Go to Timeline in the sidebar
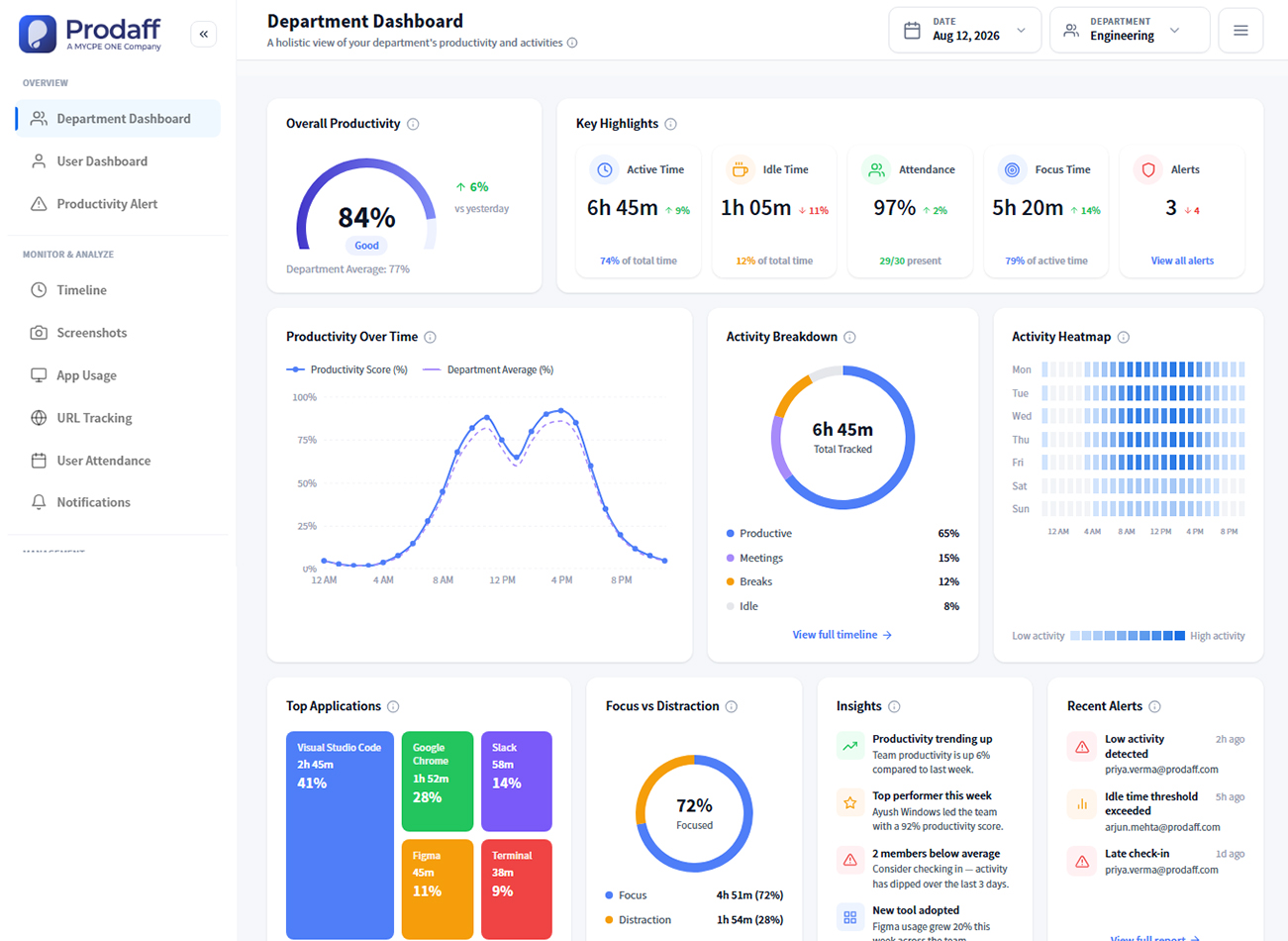 pos(118,290)
